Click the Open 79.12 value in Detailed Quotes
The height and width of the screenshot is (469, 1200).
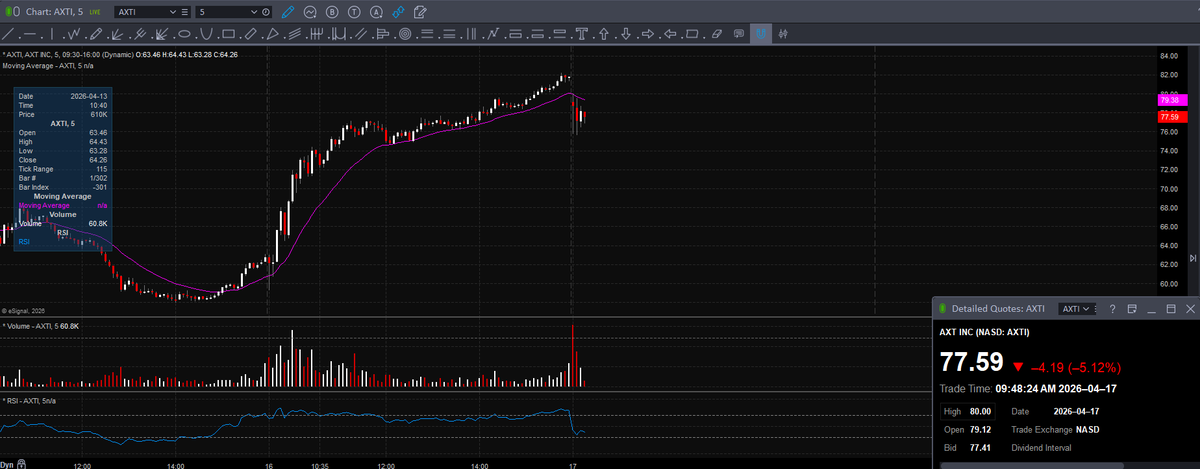pyautogui.click(x=980, y=429)
